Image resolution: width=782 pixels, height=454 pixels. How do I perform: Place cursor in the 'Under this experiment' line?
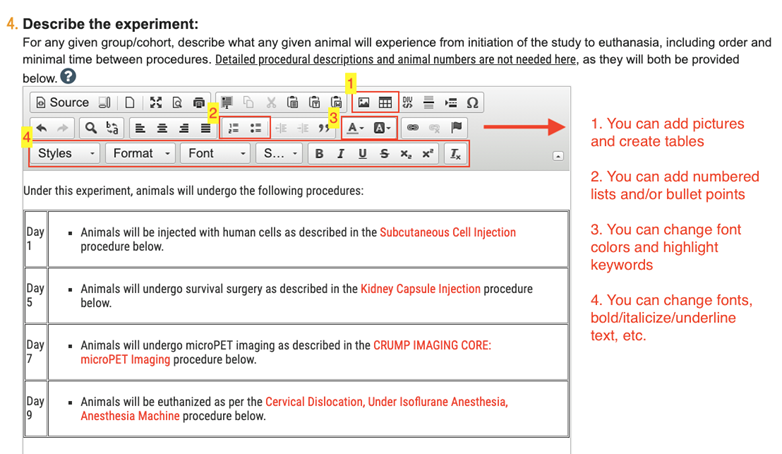tap(194, 191)
